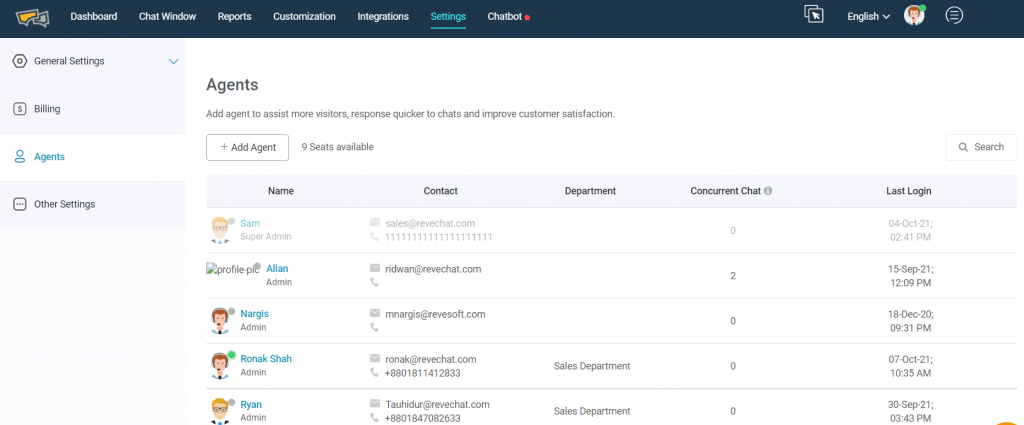
Task: Open the hamburger menu icon in header
Action: coord(954,15)
